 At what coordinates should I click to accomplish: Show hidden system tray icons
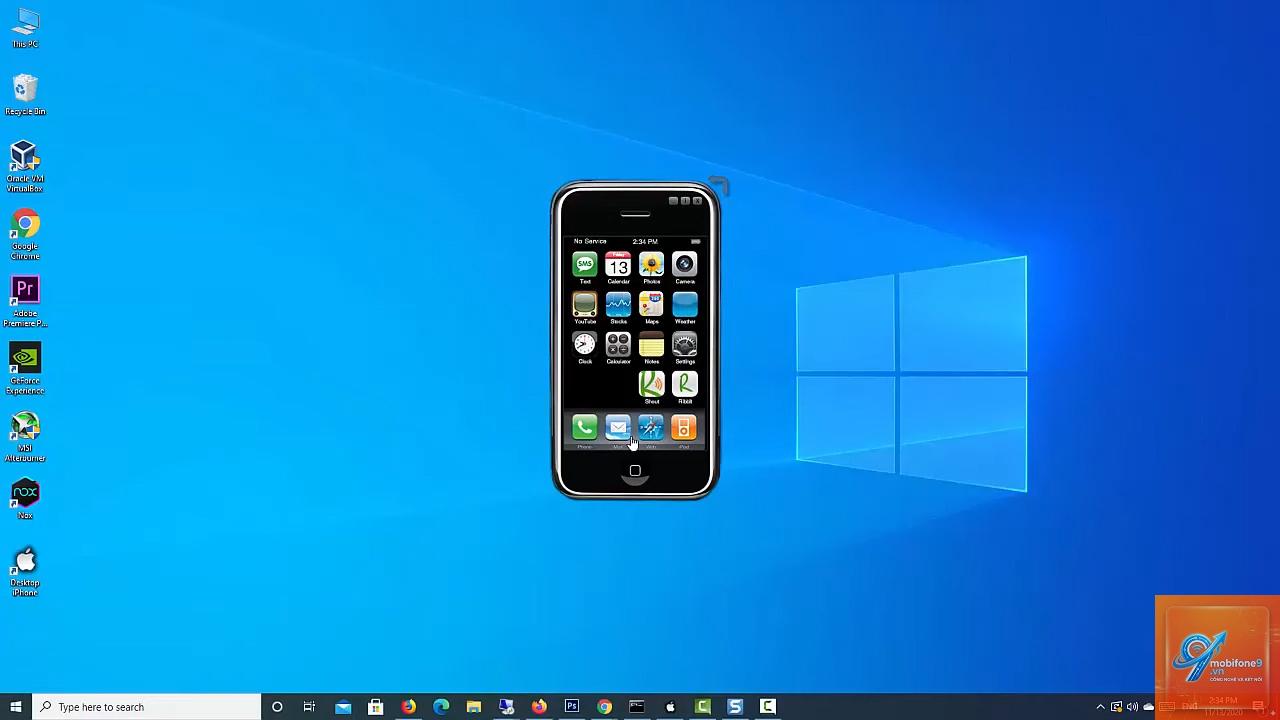1100,707
